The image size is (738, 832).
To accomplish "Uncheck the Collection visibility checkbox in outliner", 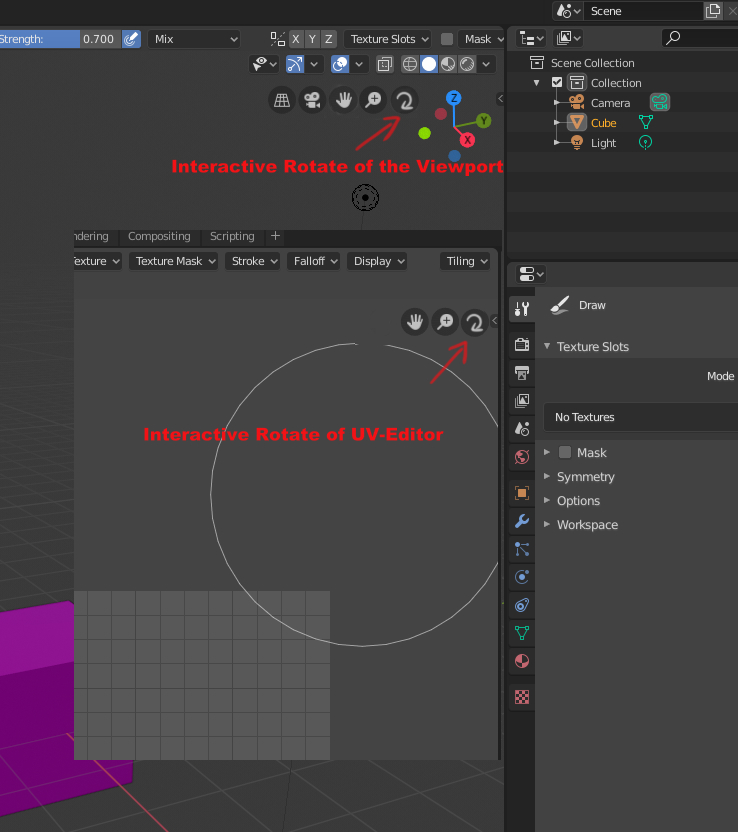I will click(x=557, y=82).
